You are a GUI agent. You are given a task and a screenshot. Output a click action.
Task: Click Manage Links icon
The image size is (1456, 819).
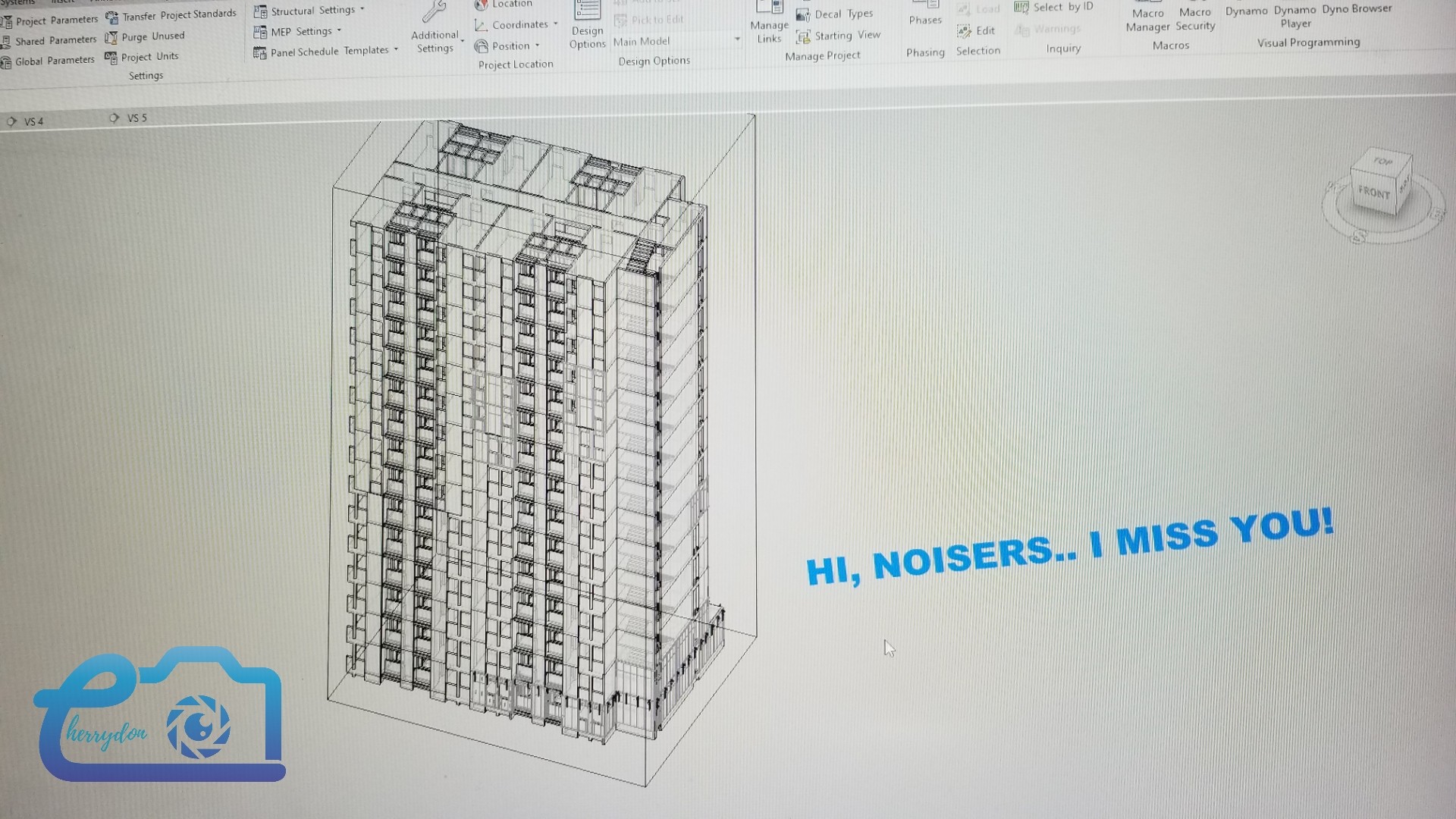click(770, 8)
